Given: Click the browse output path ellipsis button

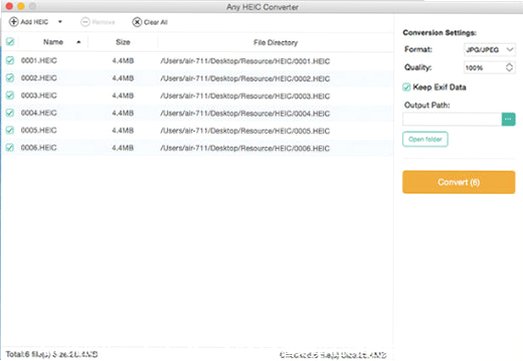Looking at the screenshot, I should point(508,119).
